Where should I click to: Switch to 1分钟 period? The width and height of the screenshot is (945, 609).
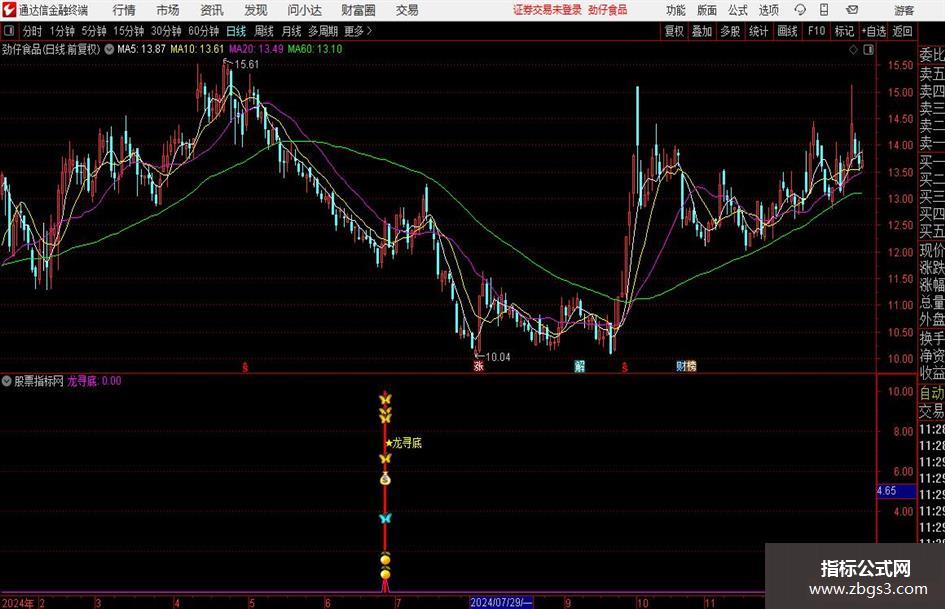tap(62, 31)
